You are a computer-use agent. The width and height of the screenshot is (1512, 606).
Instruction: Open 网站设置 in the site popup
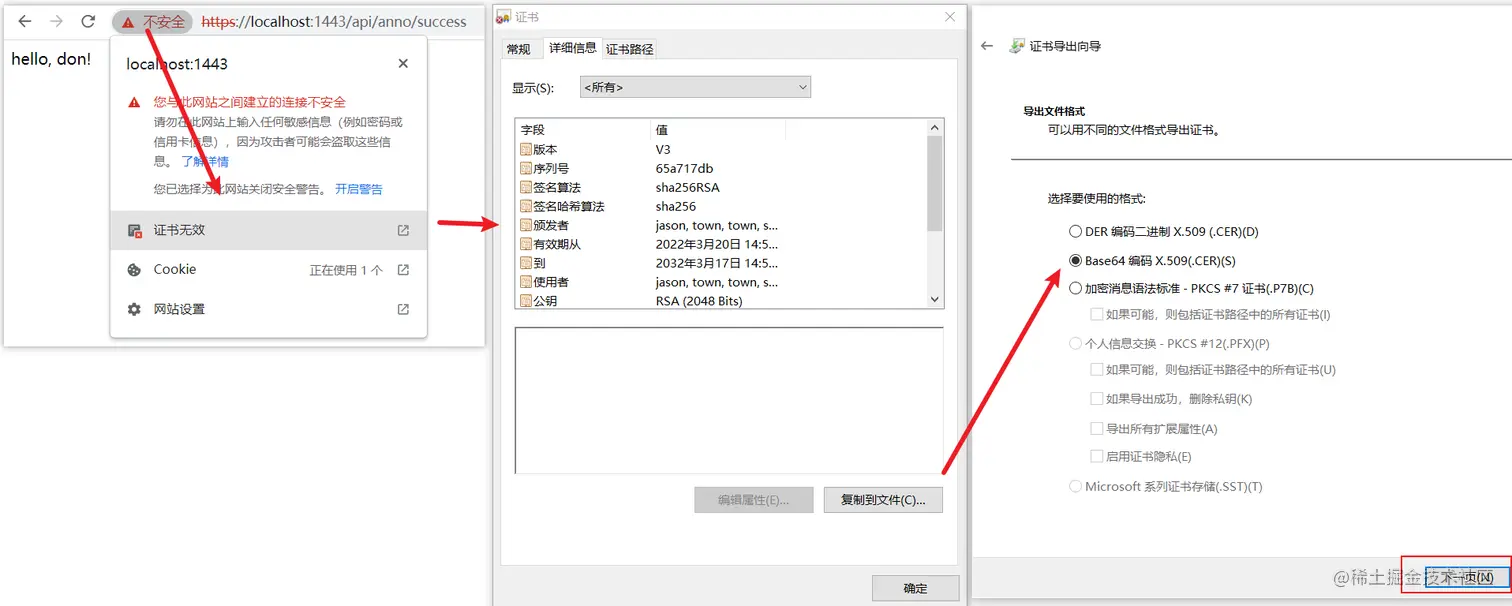[269, 309]
